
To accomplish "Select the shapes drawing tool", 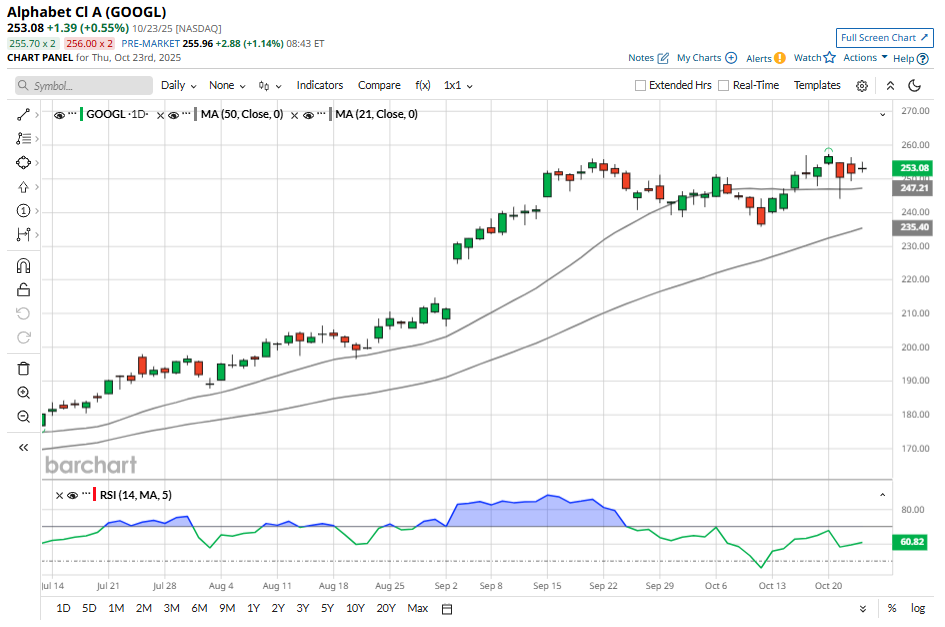I will pos(23,163).
